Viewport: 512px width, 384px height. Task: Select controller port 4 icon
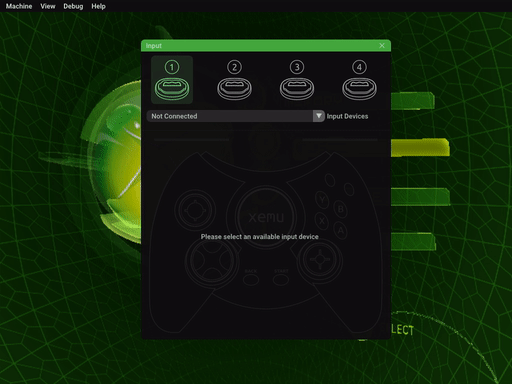(359, 80)
